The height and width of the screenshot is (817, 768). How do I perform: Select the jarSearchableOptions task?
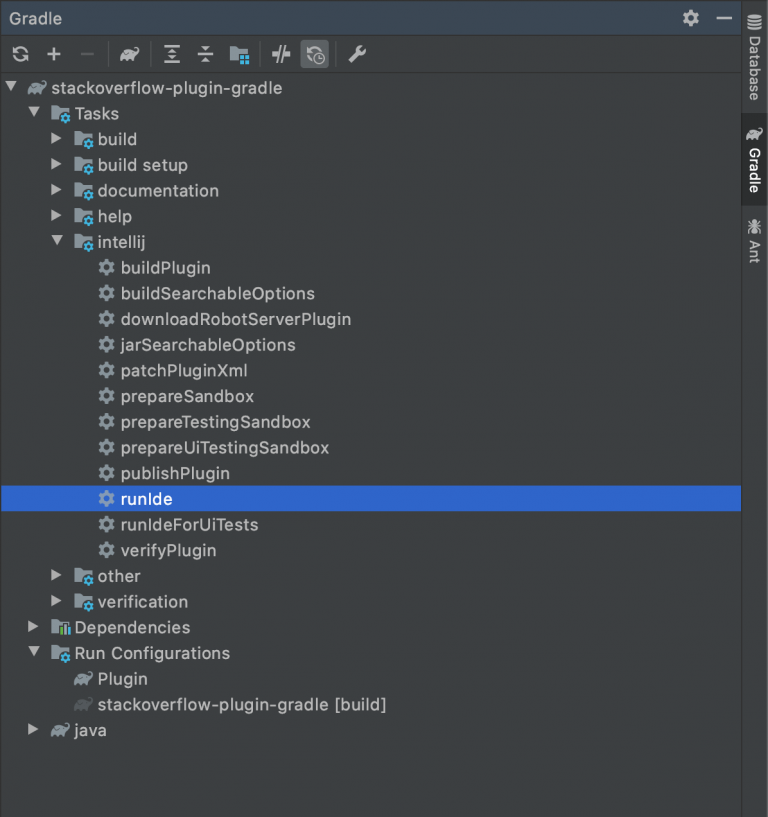pos(208,345)
